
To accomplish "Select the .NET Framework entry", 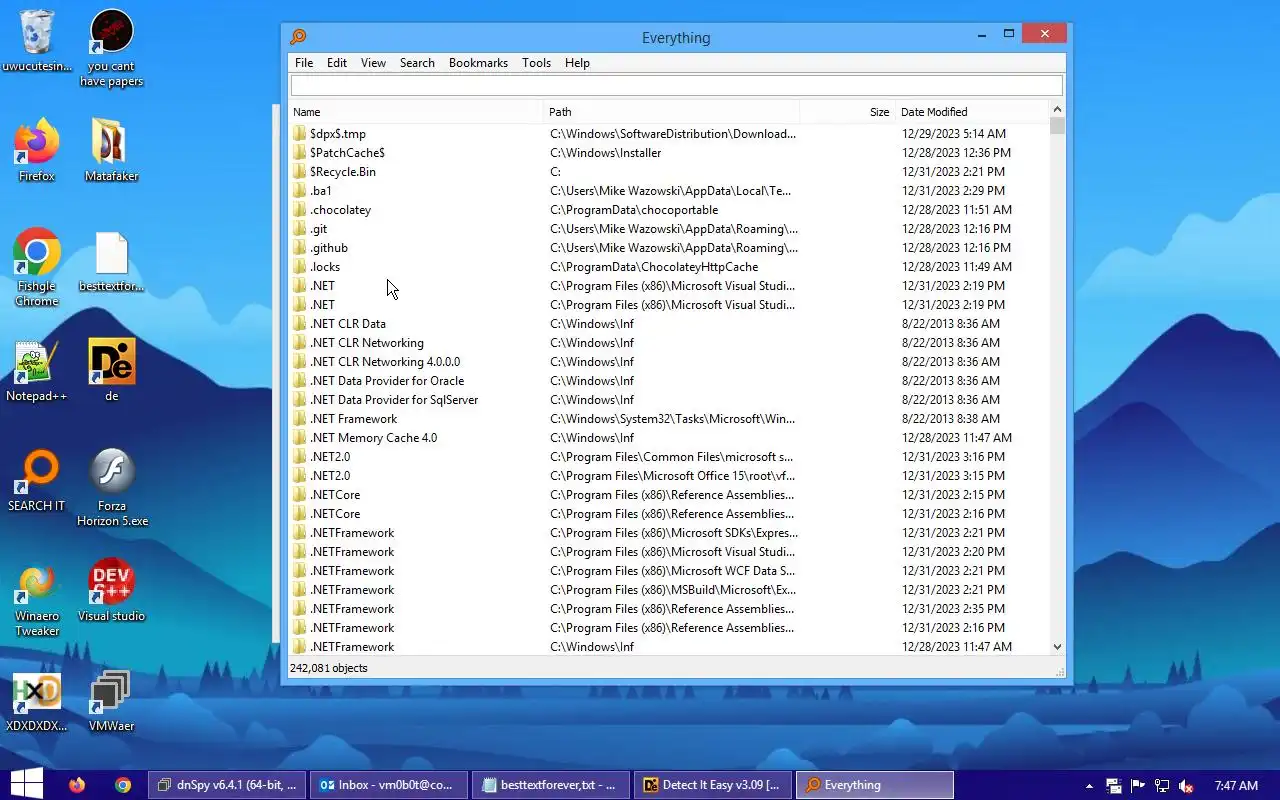I will (x=354, y=419).
